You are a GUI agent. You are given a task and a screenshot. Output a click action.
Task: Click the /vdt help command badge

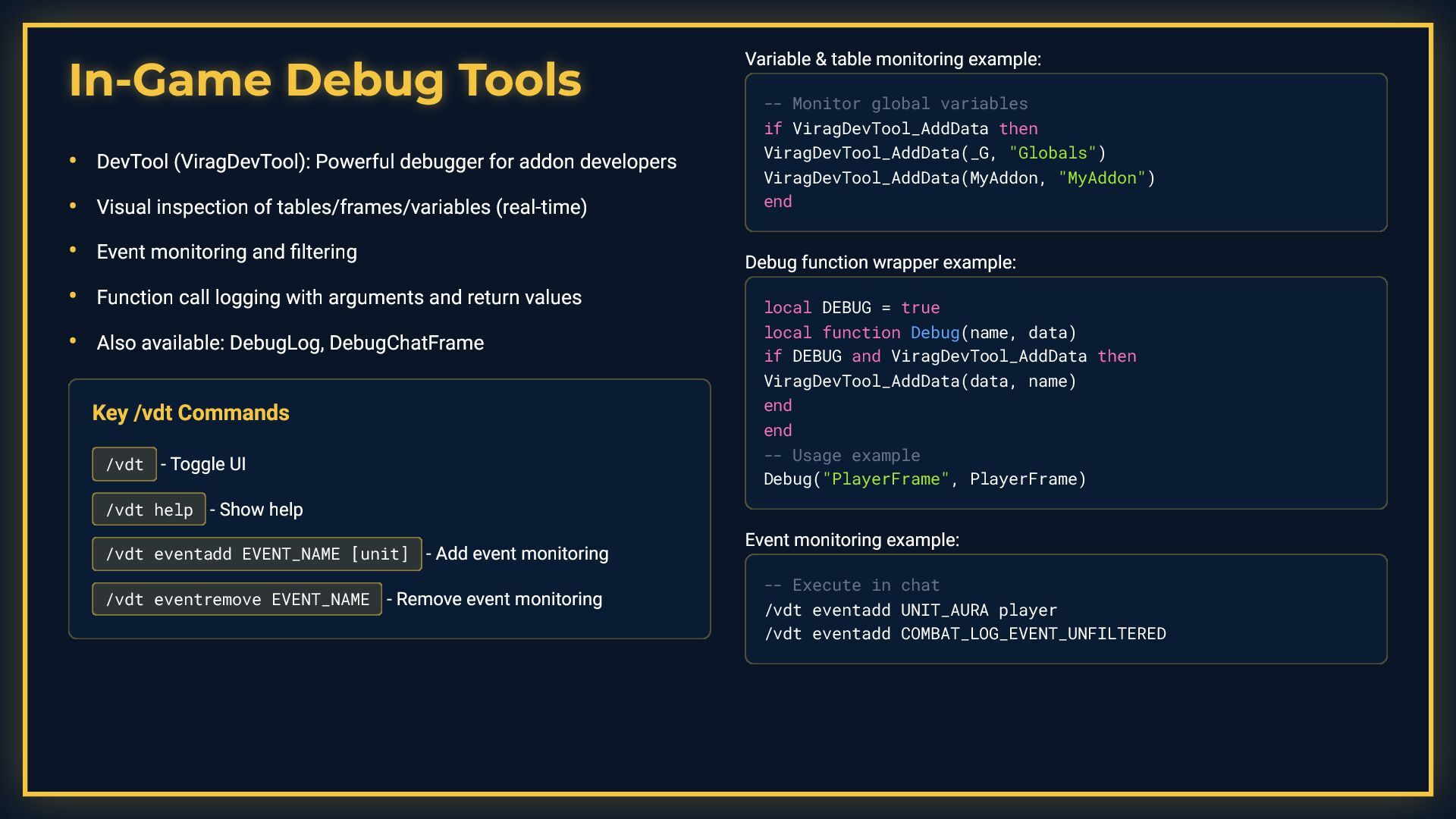[x=149, y=510]
